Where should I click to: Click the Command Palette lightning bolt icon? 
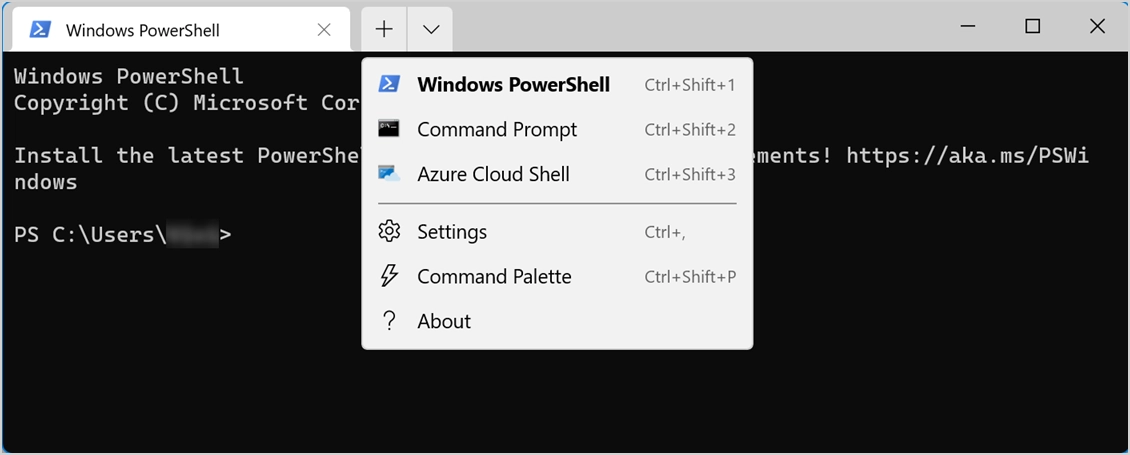click(x=389, y=277)
